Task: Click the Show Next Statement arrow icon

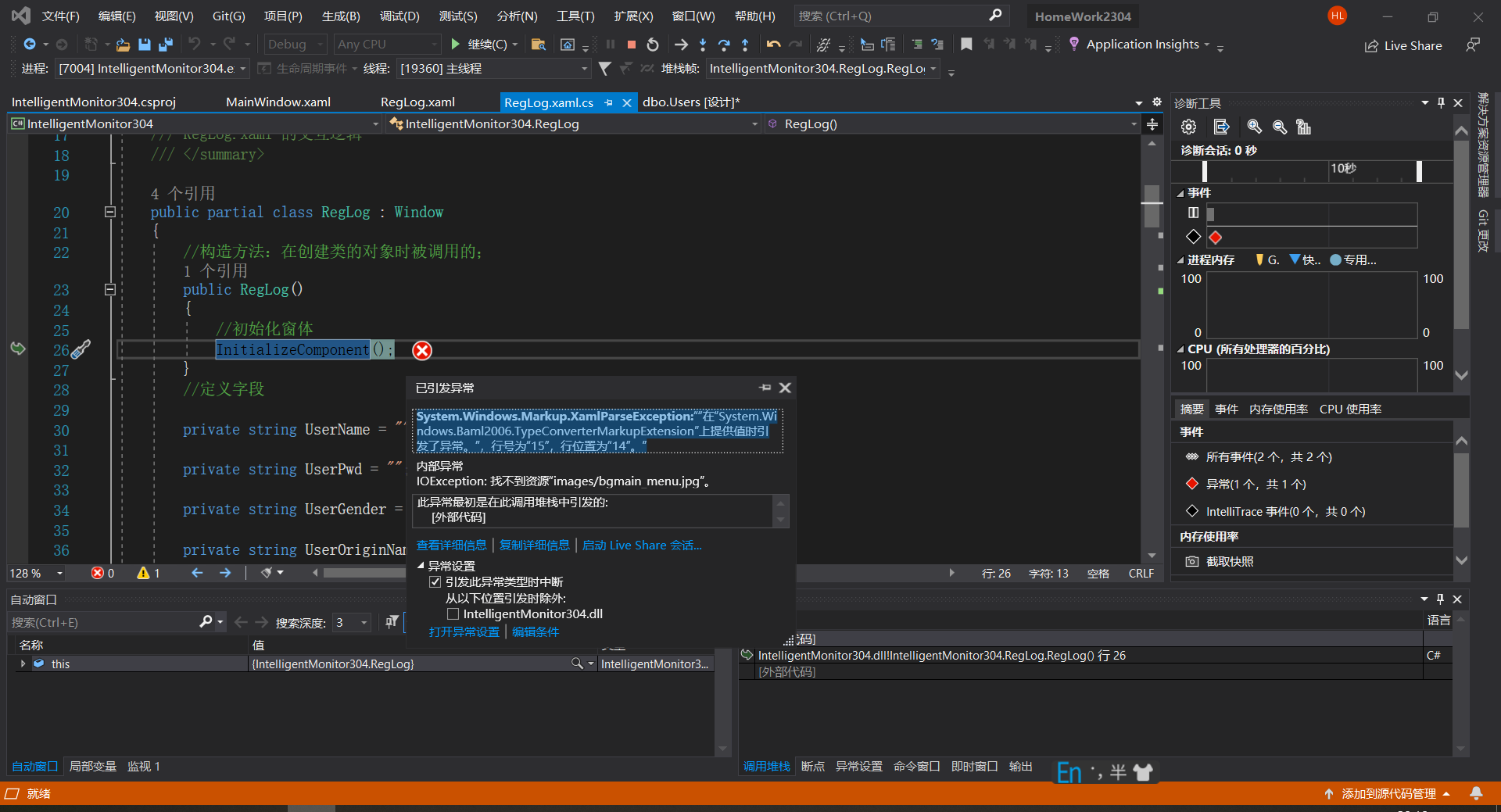Action: point(681,45)
